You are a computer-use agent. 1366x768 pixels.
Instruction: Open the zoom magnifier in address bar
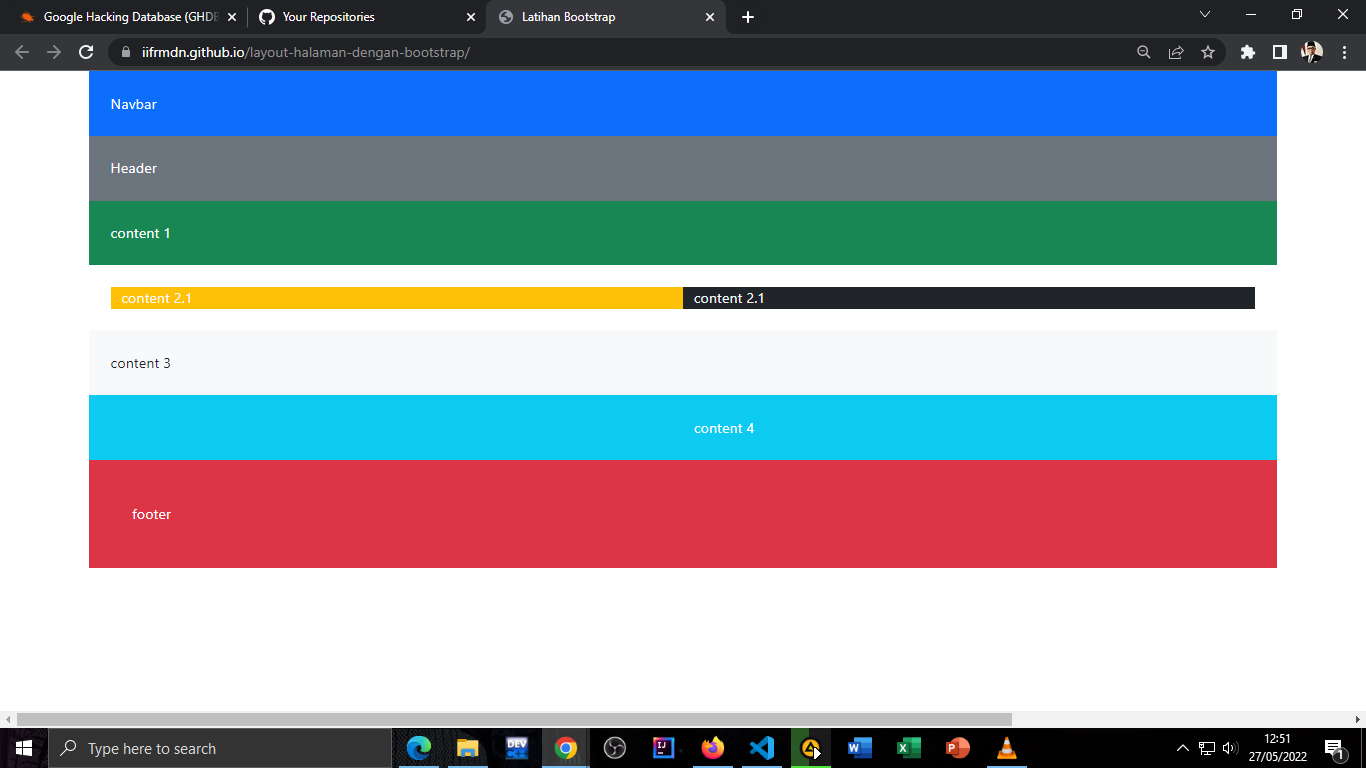click(1144, 52)
